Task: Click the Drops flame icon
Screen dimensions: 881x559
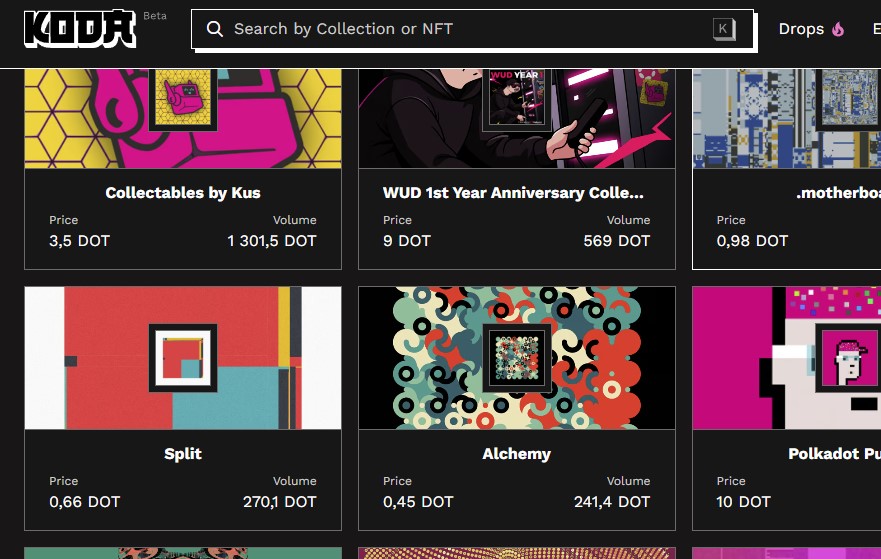Action: click(838, 29)
